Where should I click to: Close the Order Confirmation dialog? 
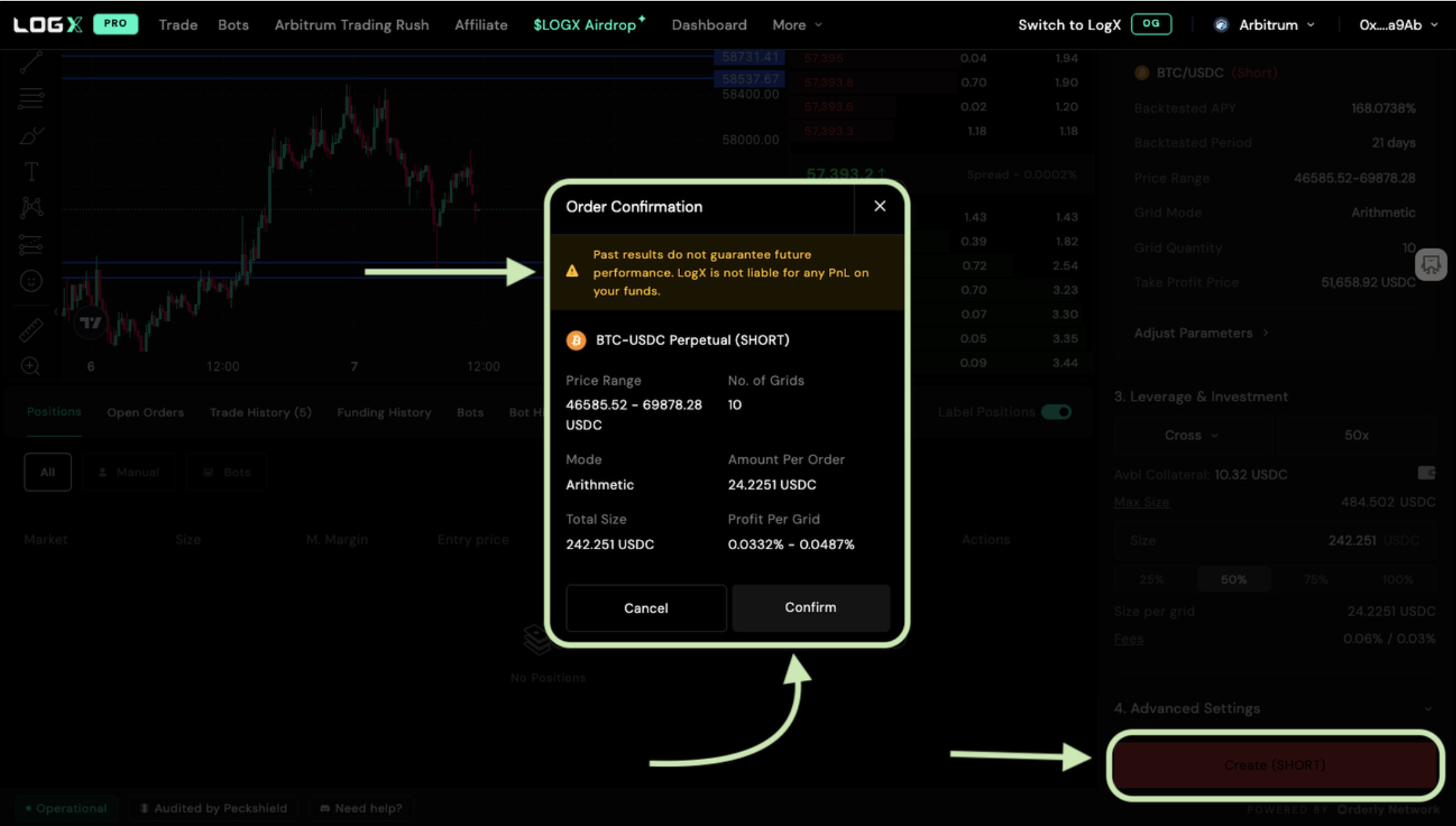879,206
